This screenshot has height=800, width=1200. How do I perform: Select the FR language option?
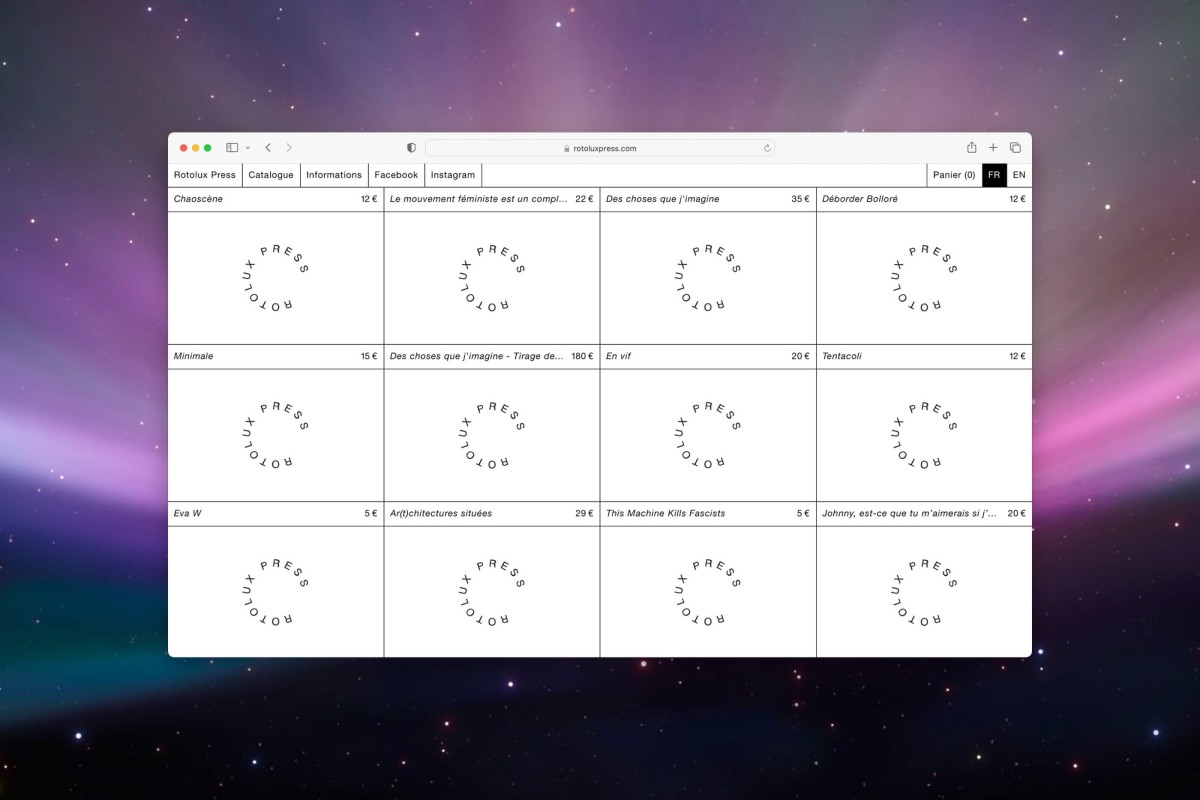pos(994,175)
